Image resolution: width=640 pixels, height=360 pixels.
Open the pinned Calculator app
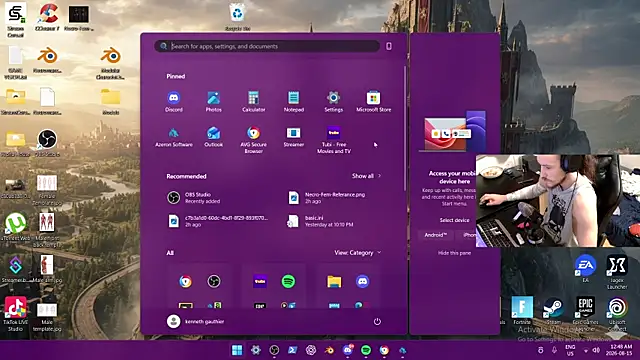click(x=253, y=102)
